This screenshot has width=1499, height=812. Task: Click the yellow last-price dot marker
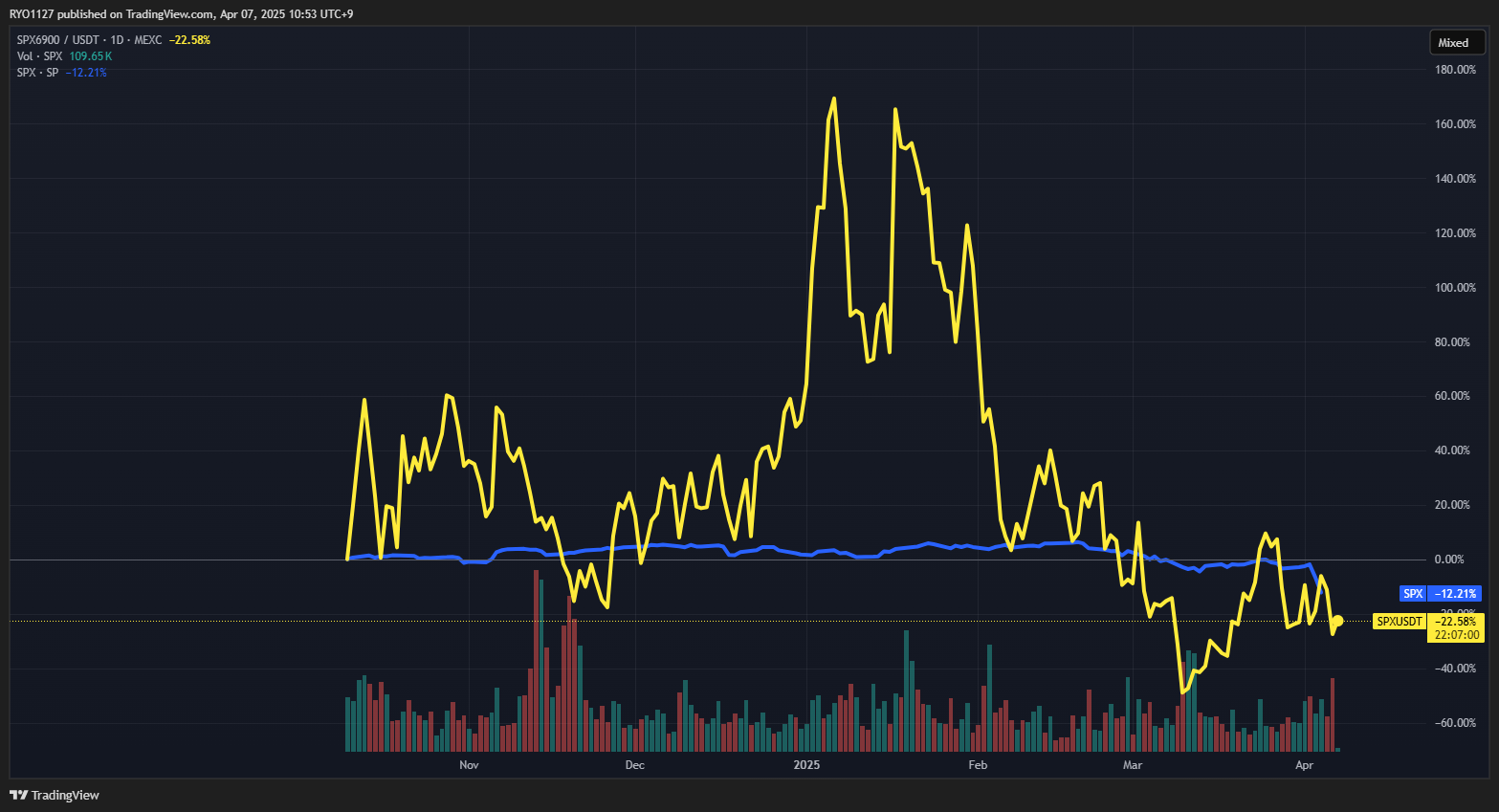(1338, 621)
